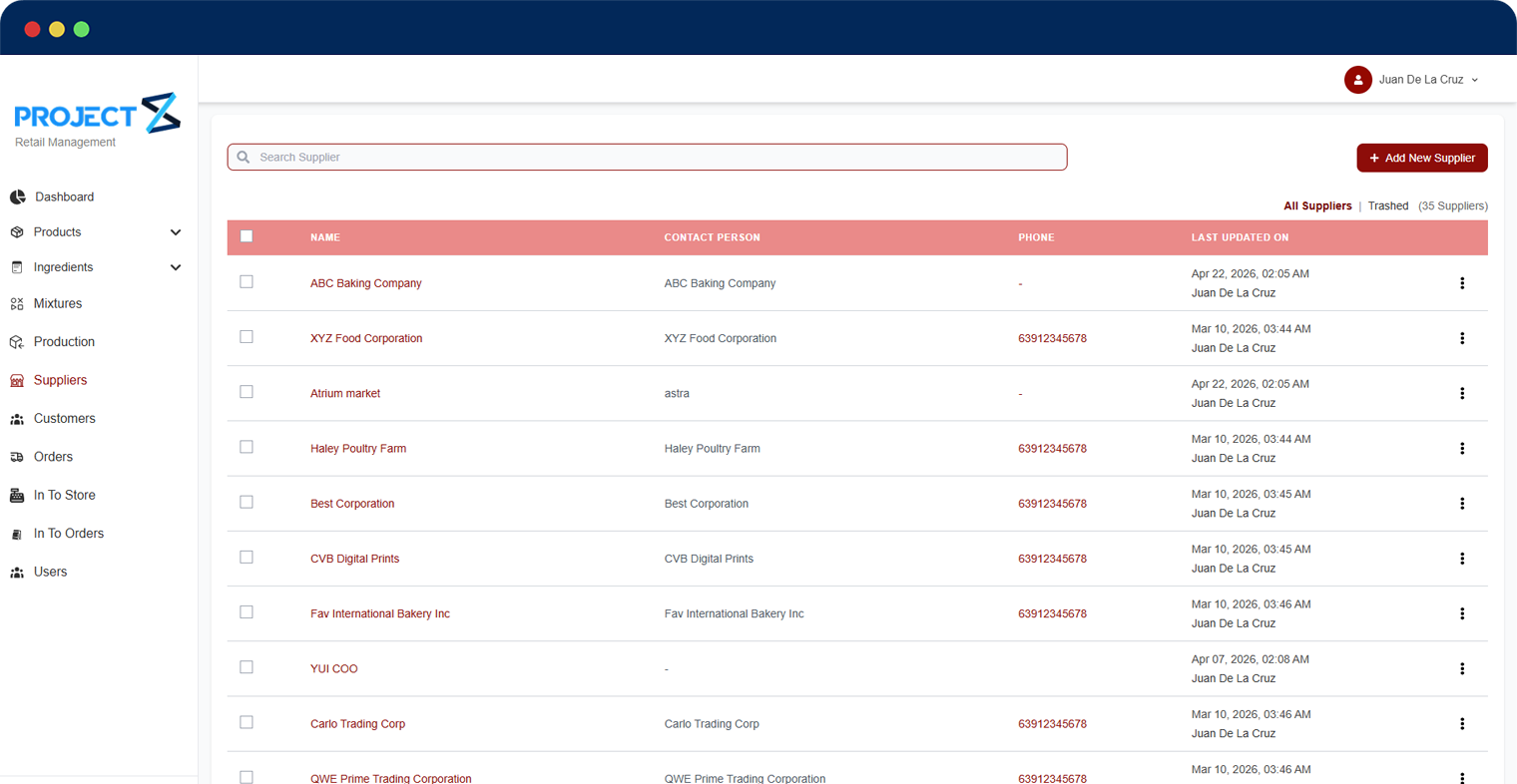Open actions menu for Haley Poultry Farm
The width and height of the screenshot is (1517, 784).
click(1462, 449)
